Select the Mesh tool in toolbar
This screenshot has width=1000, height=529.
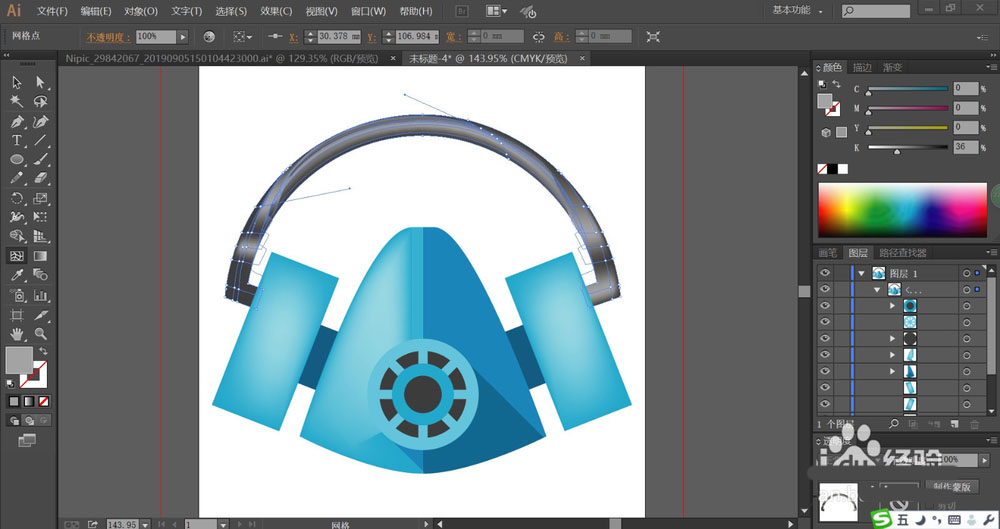click(x=17, y=255)
